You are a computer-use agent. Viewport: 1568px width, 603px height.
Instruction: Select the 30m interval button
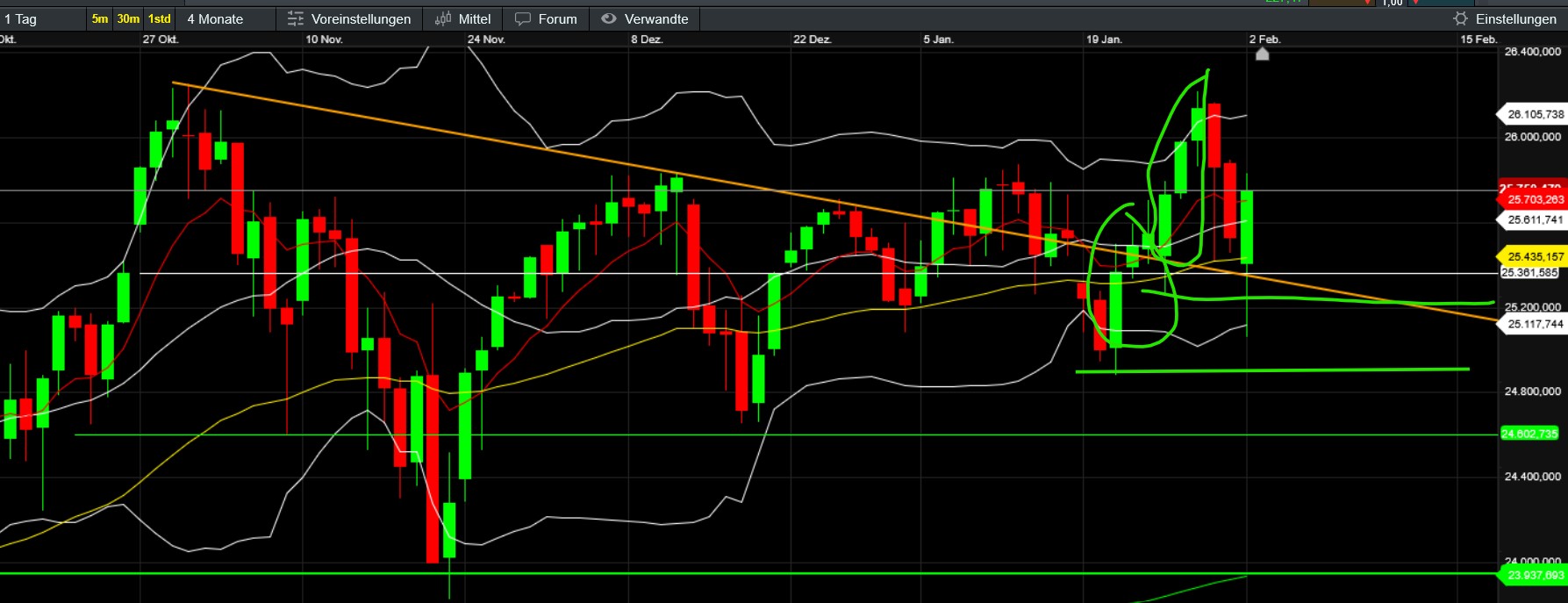128,18
